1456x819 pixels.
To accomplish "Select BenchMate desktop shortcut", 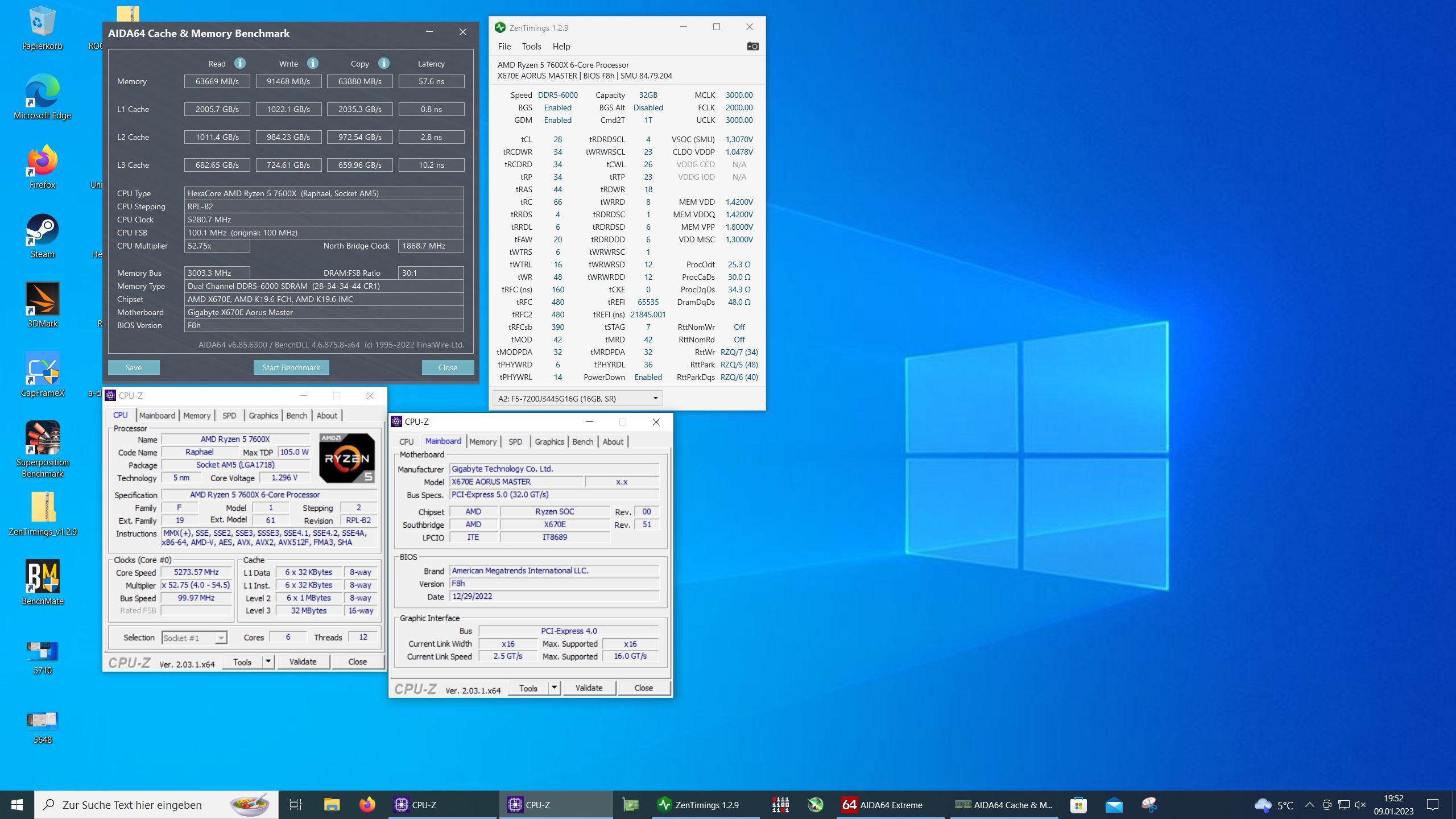I will click(x=42, y=582).
